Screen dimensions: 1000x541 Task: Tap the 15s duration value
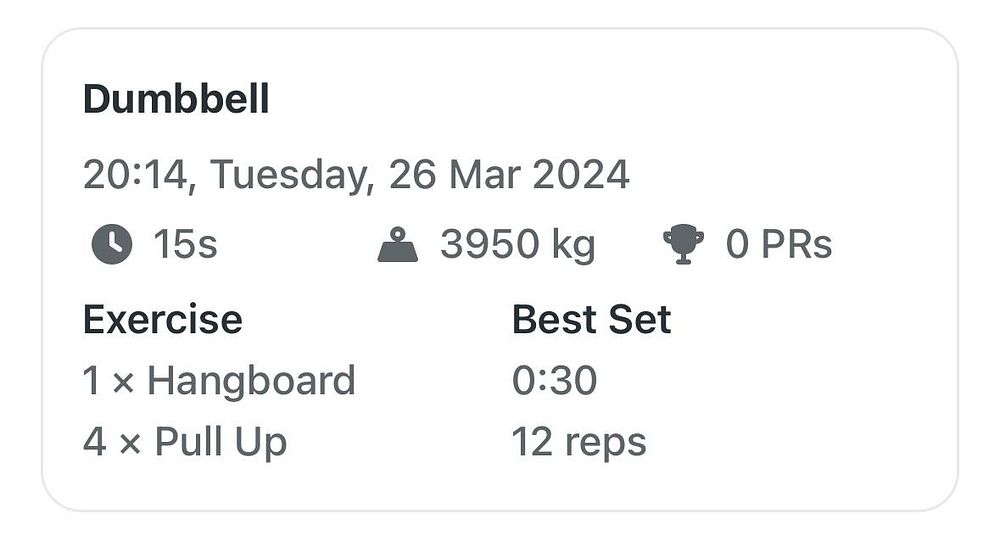185,244
